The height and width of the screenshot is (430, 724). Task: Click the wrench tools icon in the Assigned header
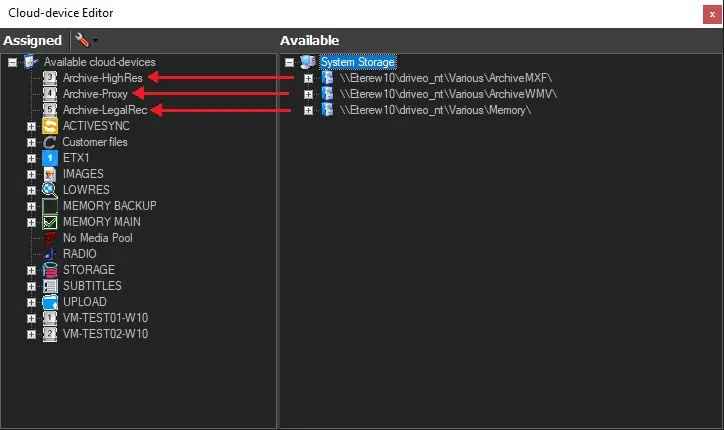(x=82, y=41)
